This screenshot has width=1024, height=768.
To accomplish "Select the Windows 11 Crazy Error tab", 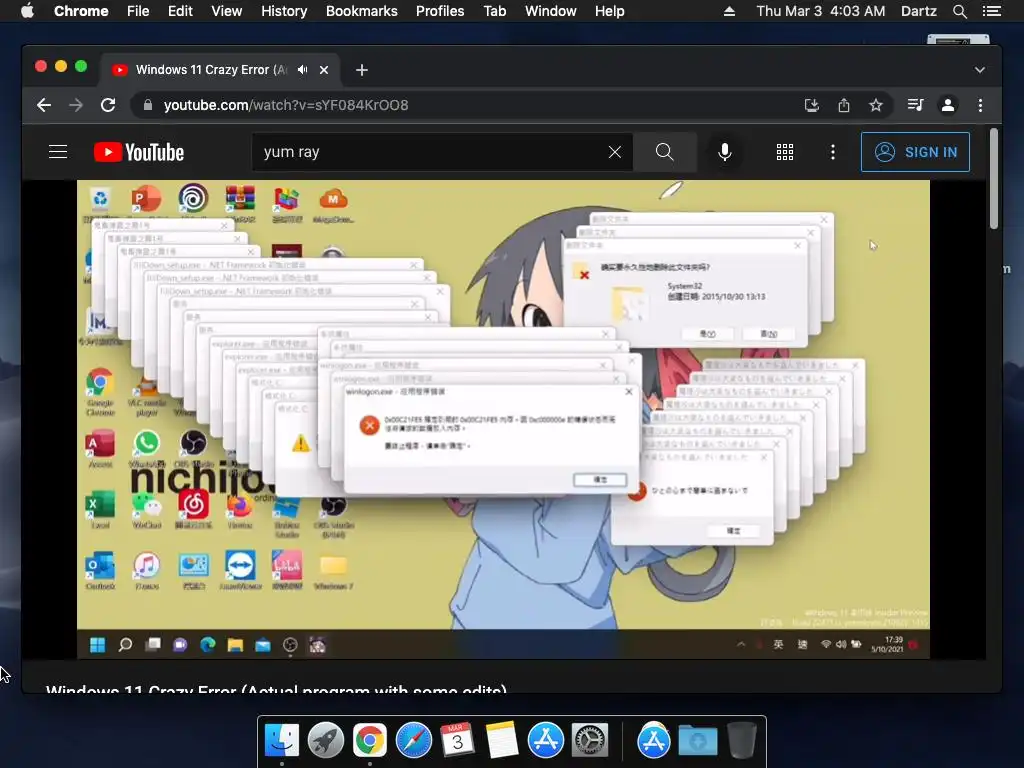I will point(219,70).
